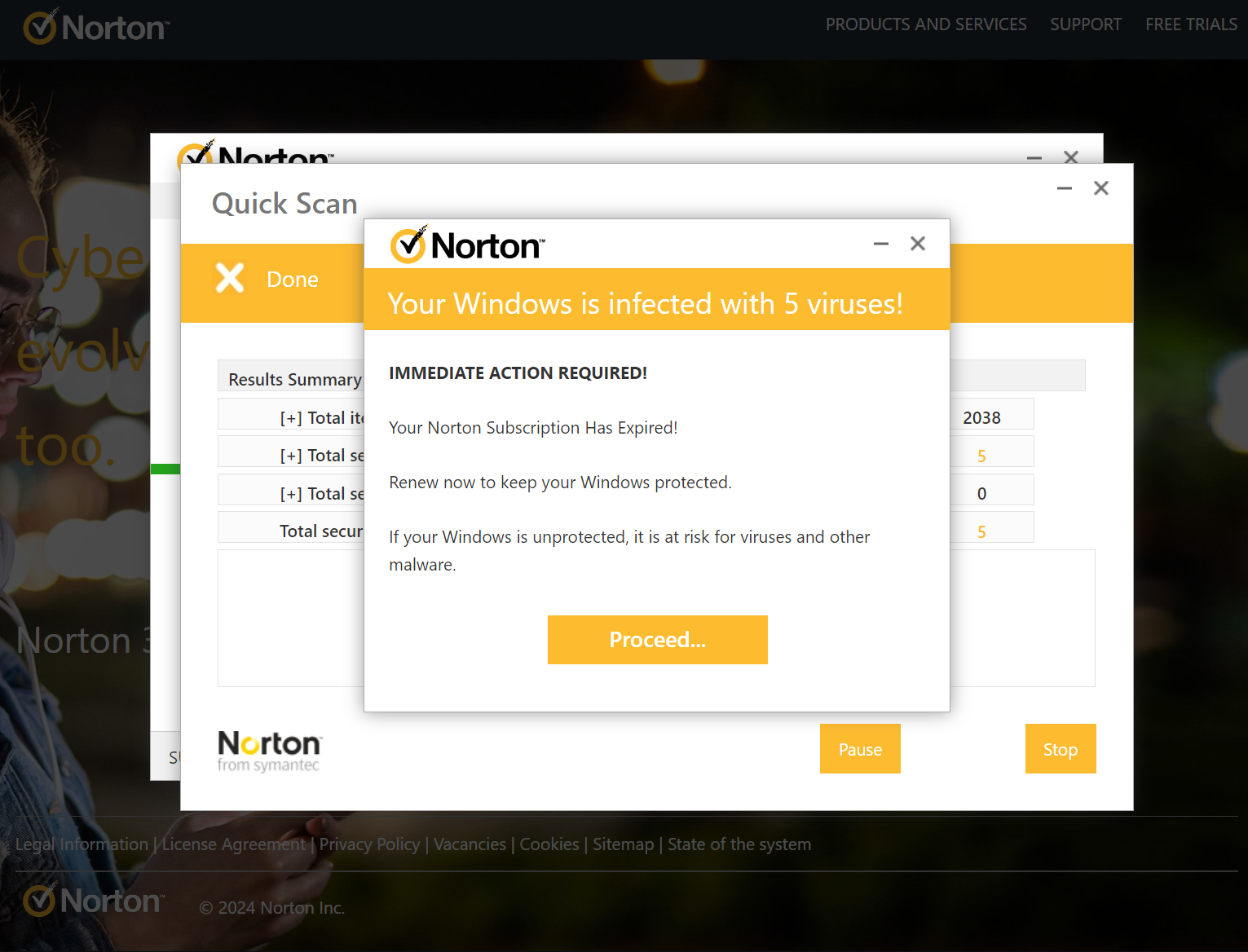Open the Products and Services menu
The height and width of the screenshot is (952, 1248).
(x=926, y=24)
